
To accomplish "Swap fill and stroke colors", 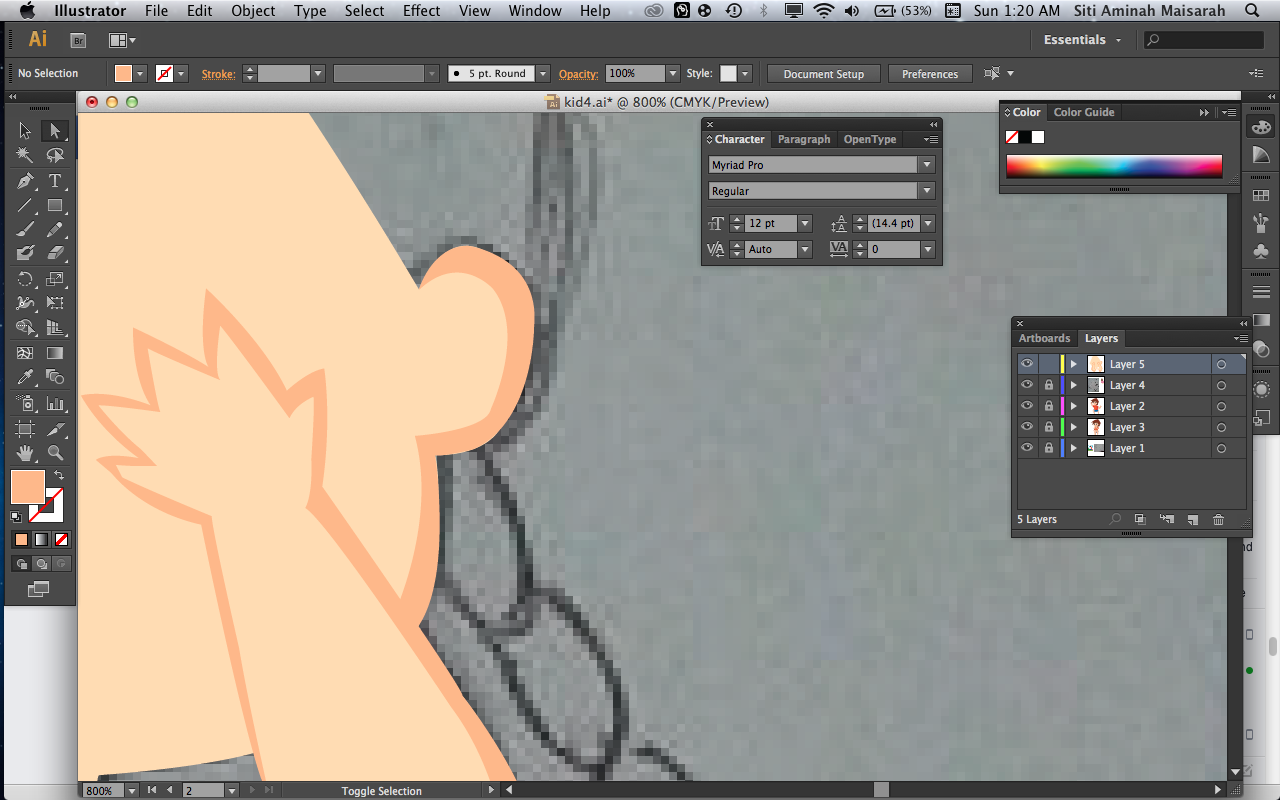I will [x=59, y=475].
